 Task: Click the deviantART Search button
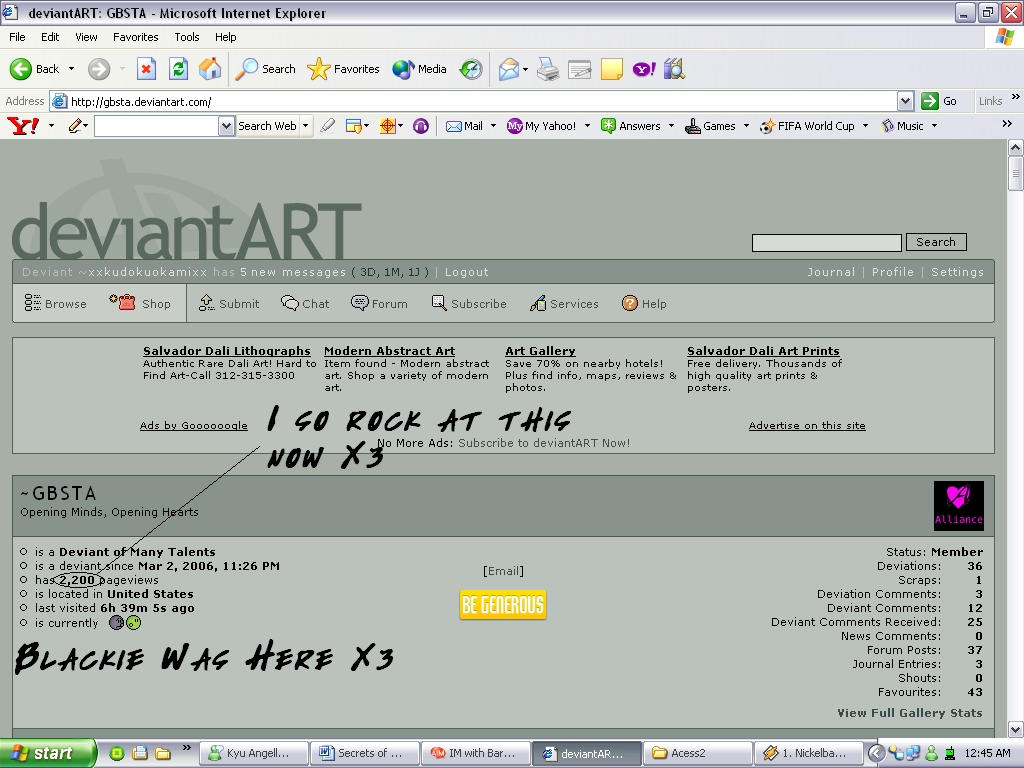[x=936, y=242]
